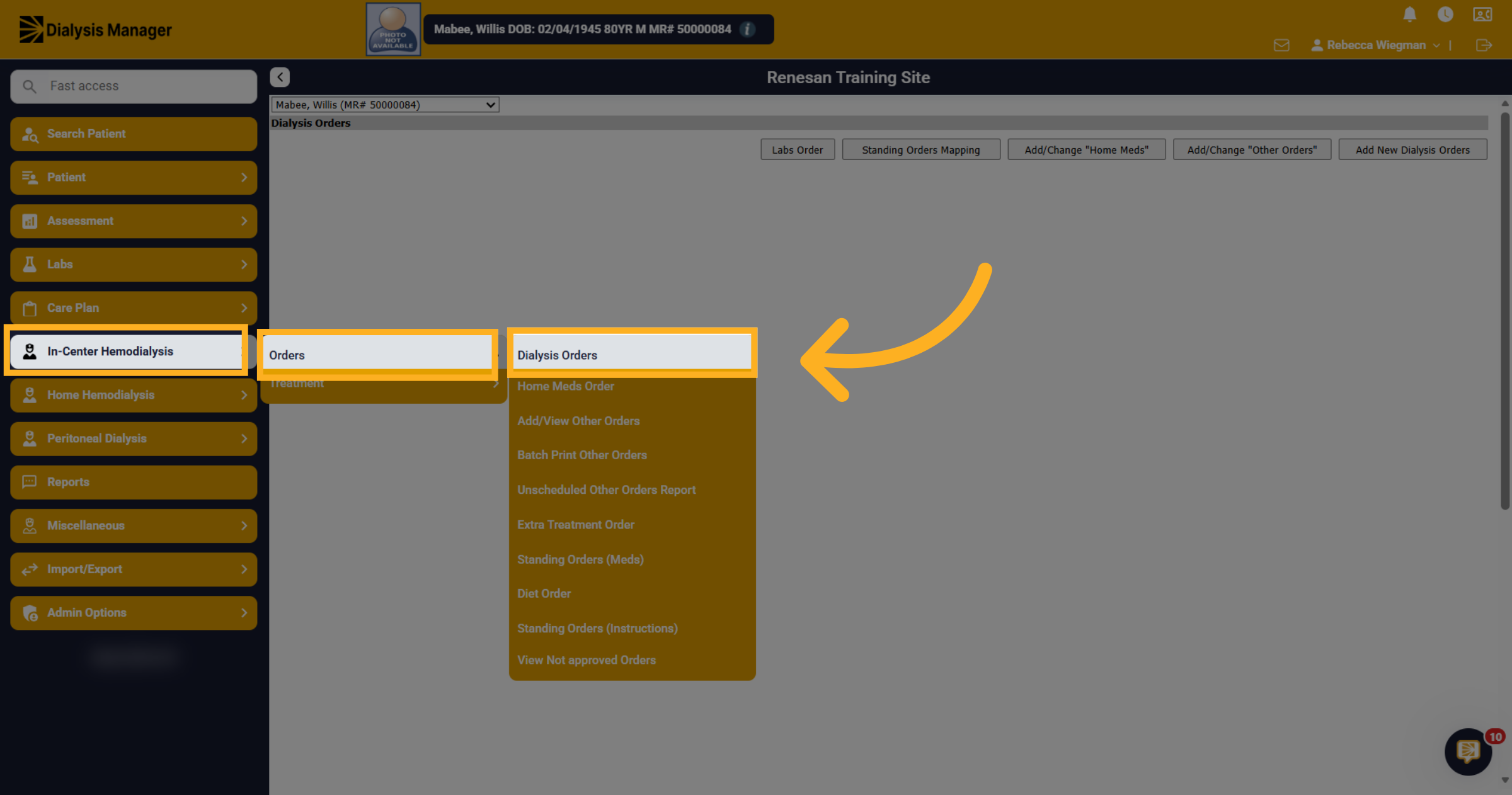Open the patient selector dropdown

click(x=385, y=105)
